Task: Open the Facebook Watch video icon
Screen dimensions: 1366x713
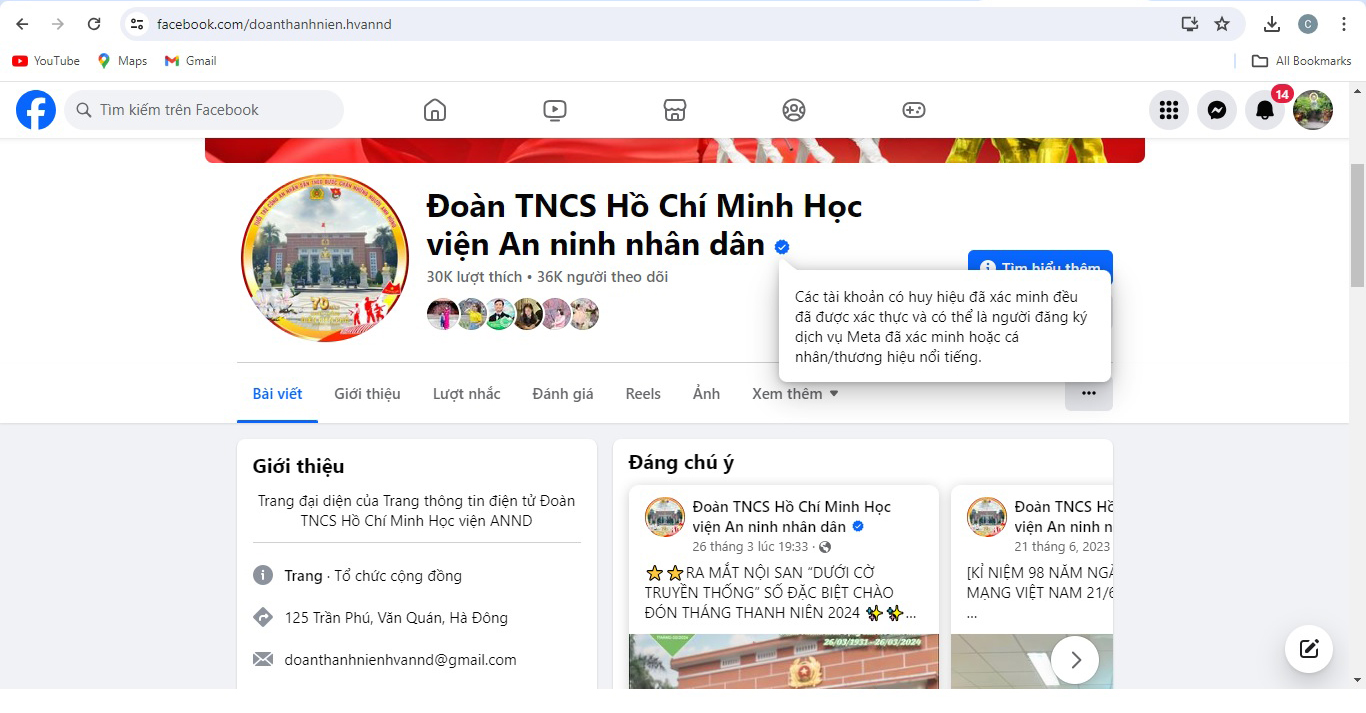Action: tap(555, 110)
